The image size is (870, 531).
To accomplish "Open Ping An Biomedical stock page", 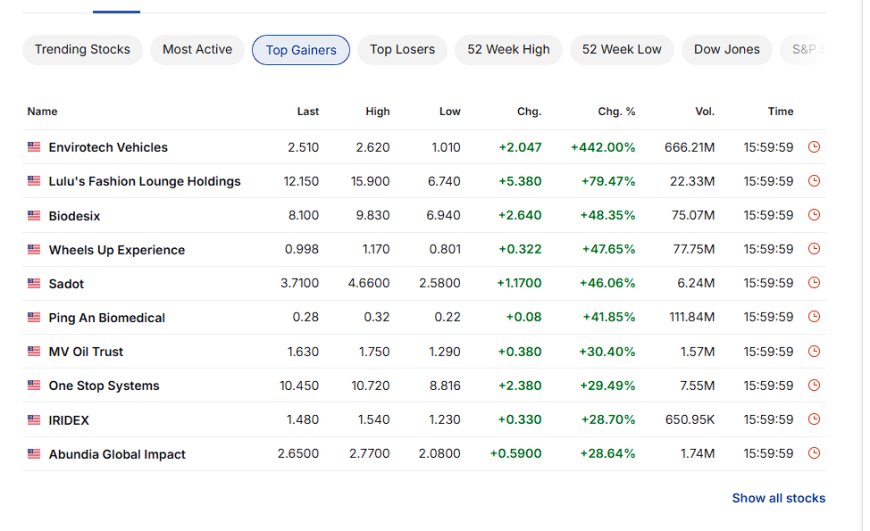I will point(107,318).
